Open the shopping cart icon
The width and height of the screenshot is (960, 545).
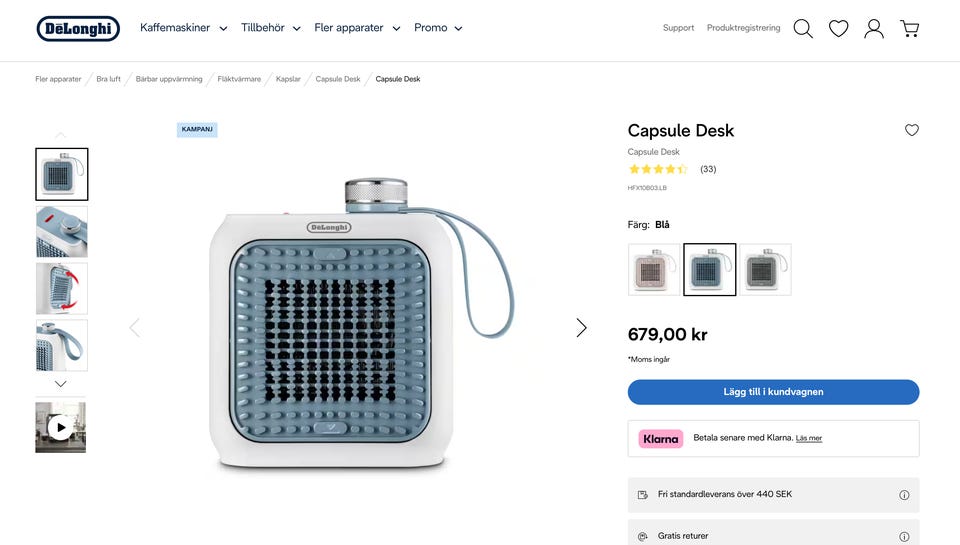pyautogui.click(x=909, y=28)
